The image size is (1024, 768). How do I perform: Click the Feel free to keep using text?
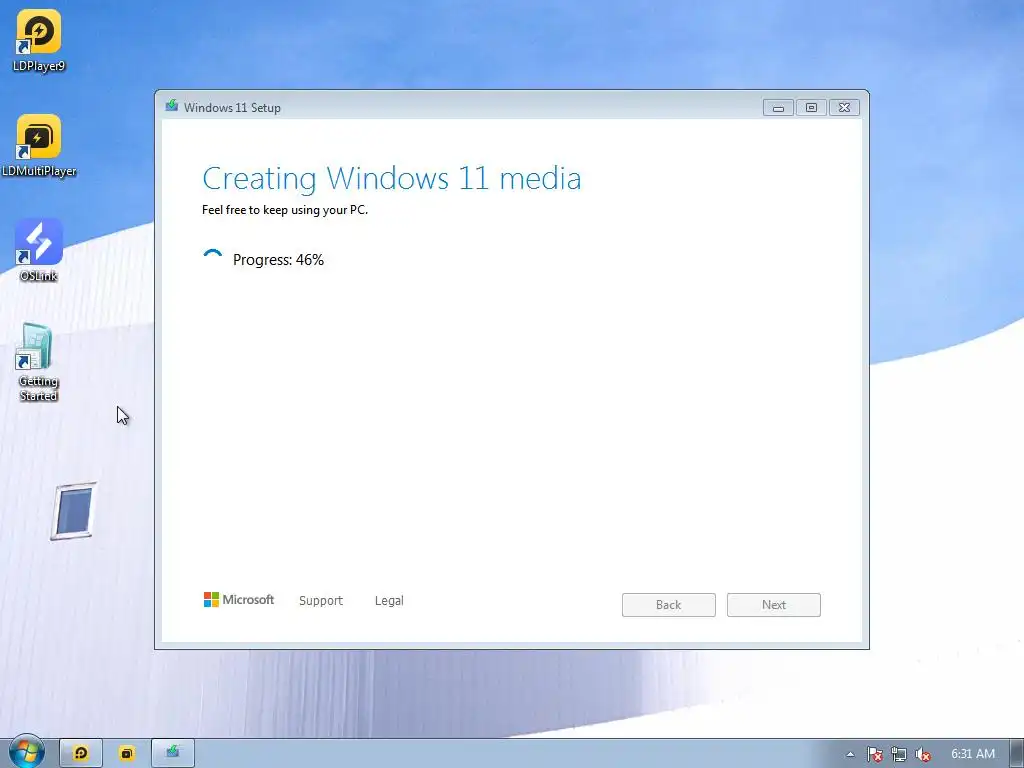285,210
